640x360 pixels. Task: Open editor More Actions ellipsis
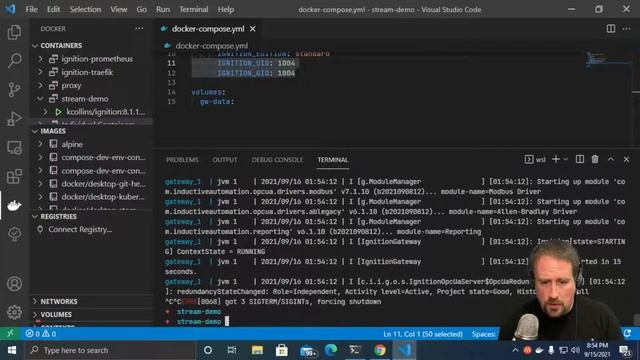point(627,29)
